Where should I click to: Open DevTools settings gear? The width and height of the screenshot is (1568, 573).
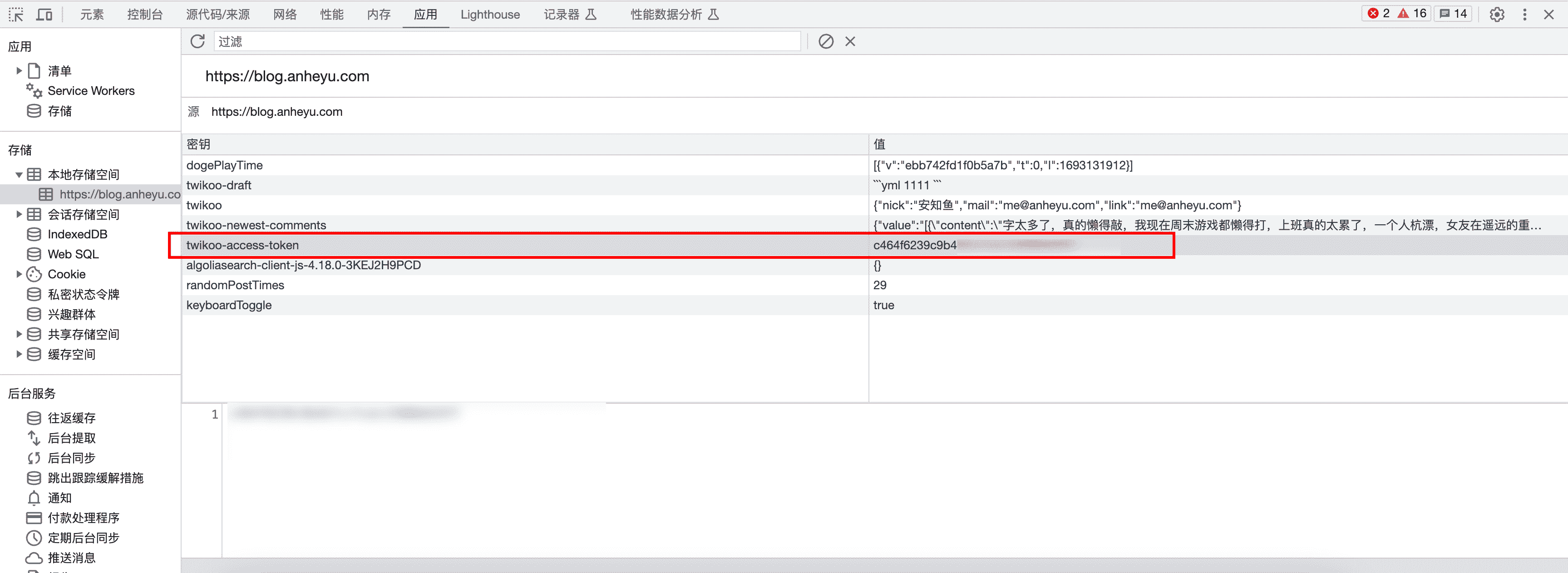(1497, 14)
